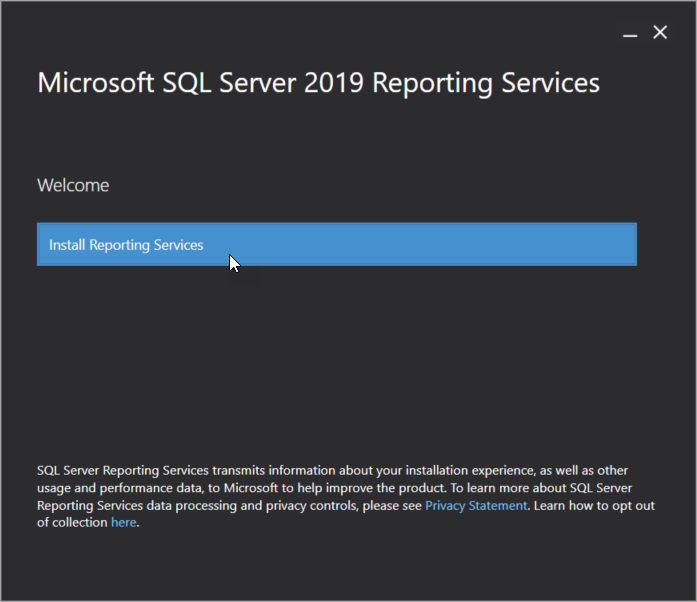Click the Welcome heading

[x=73, y=185]
